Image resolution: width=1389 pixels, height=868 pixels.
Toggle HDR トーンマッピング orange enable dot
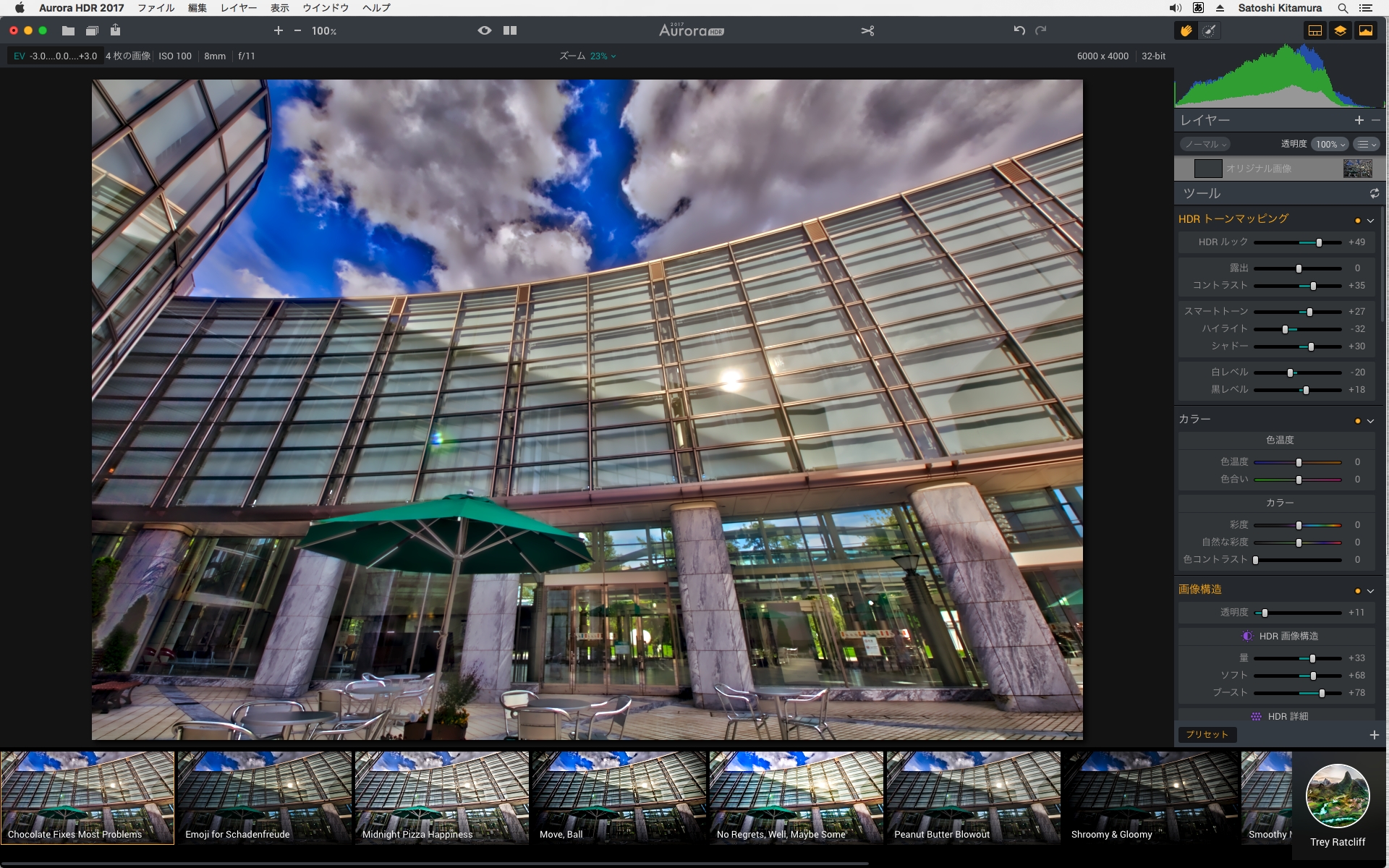click(x=1357, y=221)
